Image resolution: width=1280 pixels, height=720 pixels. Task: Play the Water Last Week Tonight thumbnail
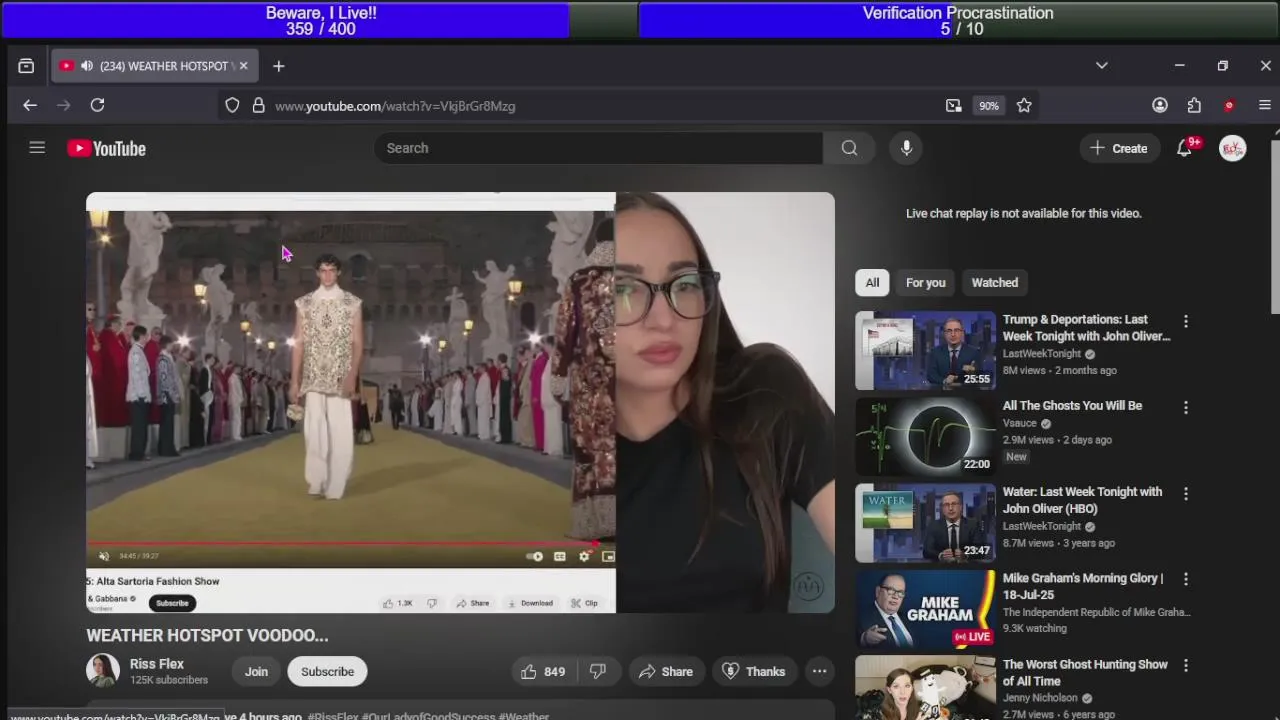click(x=926, y=523)
